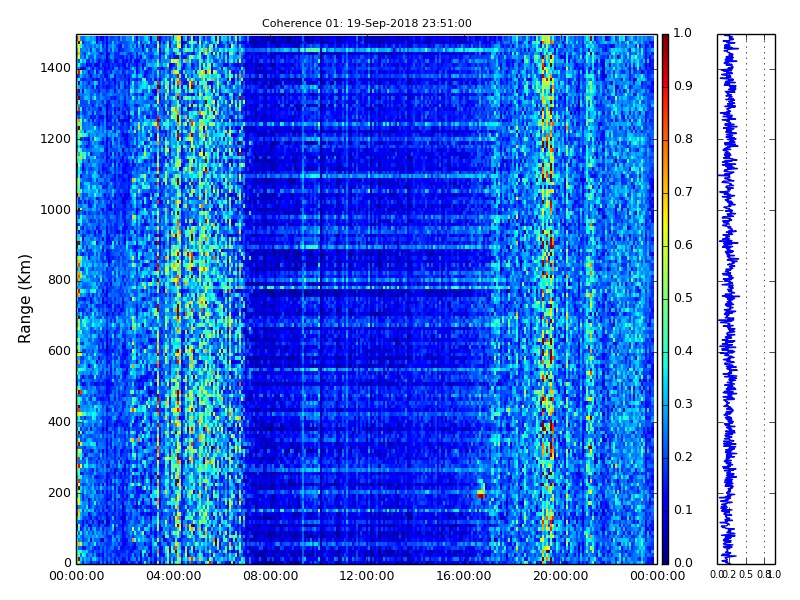The width and height of the screenshot is (800, 600).
Task: Click the 'Range (Km)' y-axis label
Action: 24,299
